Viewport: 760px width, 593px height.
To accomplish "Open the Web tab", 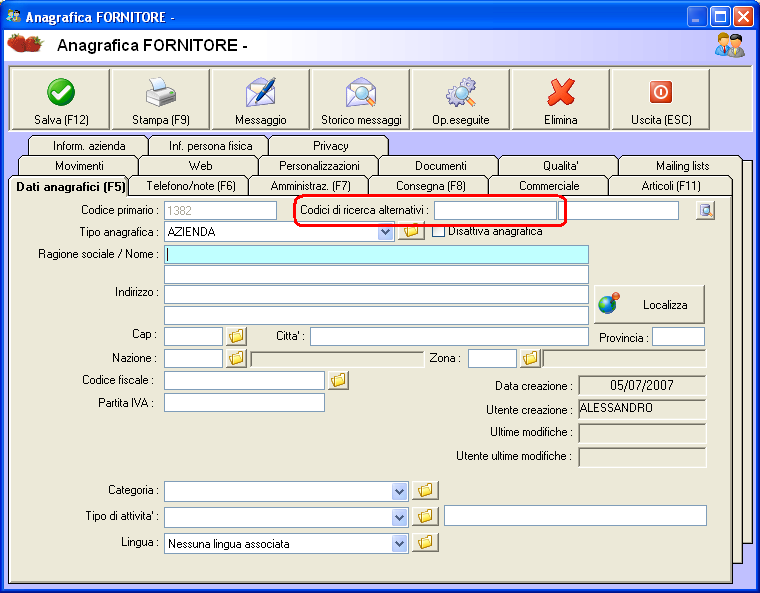I will tap(200, 166).
